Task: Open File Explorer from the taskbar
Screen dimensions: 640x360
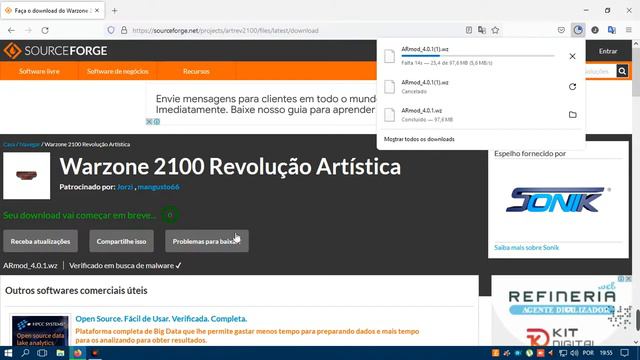Action: [x=60, y=353]
